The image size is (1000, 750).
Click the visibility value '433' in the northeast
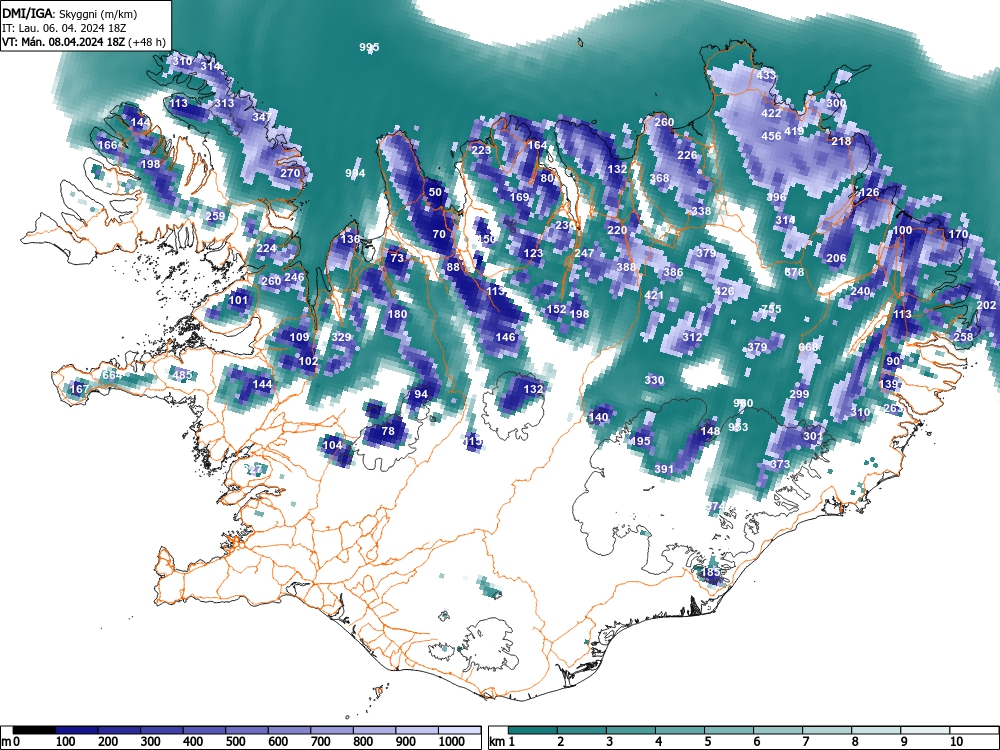tap(767, 75)
